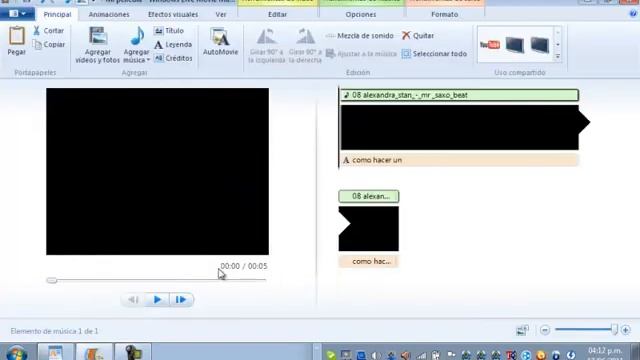Open the Opciones music tools tab

pos(361,14)
